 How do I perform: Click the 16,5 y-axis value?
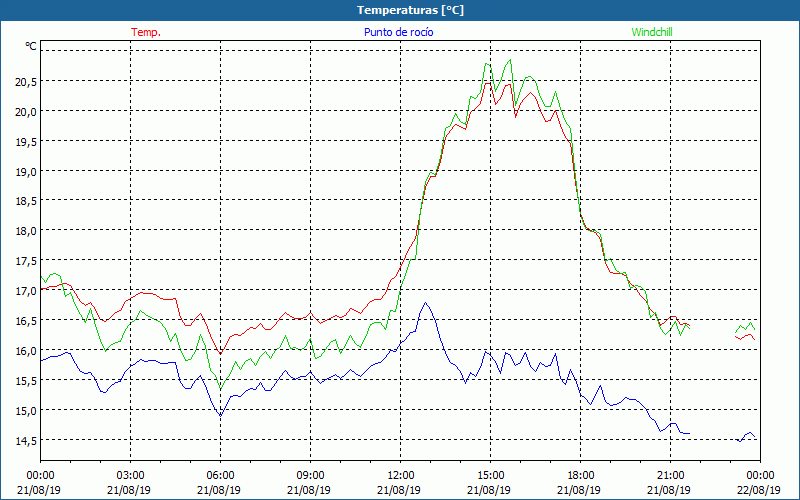[25, 321]
